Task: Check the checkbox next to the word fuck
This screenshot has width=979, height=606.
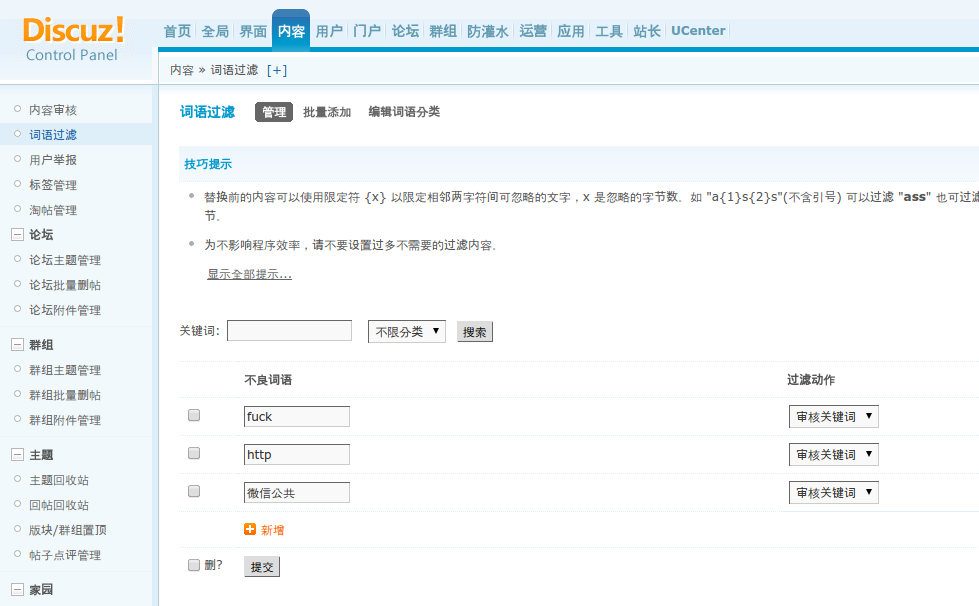Action: click(x=193, y=414)
